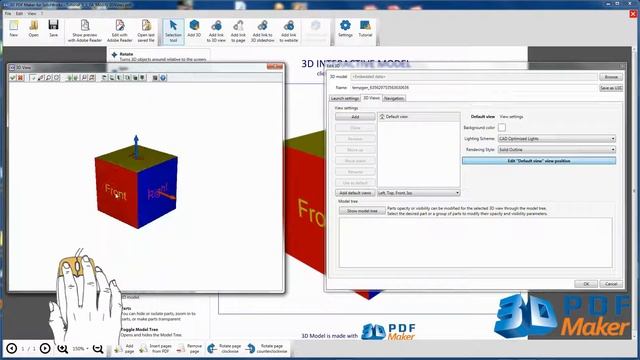Screen dimensions: 640x360
Task: Click the New document icon
Action: (x=13, y=29)
